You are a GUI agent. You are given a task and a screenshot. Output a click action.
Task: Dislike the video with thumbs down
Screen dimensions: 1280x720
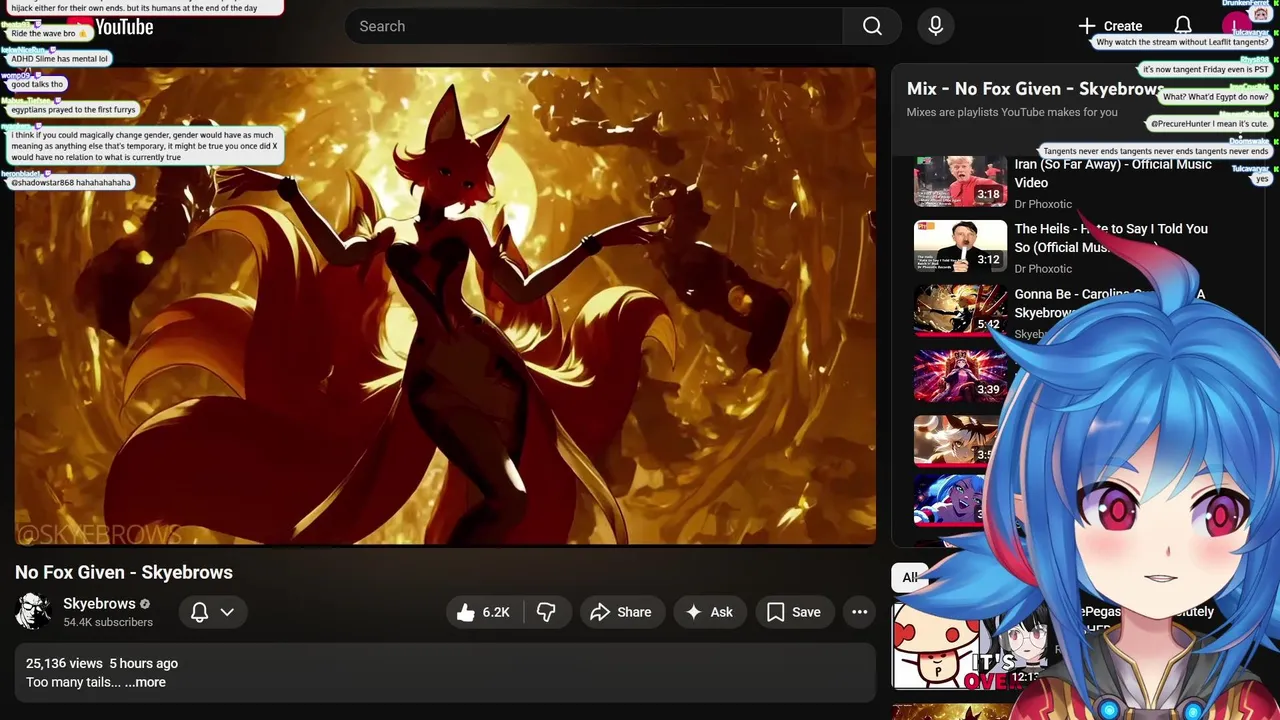pos(546,612)
